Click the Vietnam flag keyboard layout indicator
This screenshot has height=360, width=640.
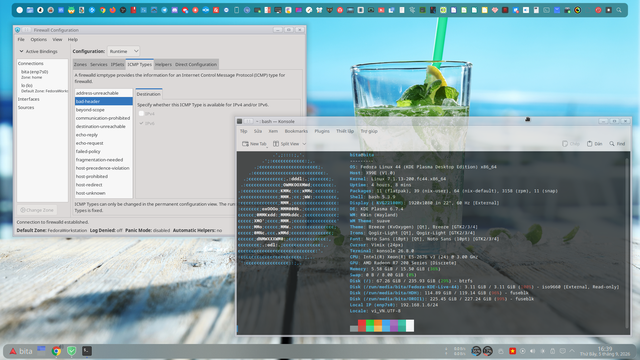[513, 351]
